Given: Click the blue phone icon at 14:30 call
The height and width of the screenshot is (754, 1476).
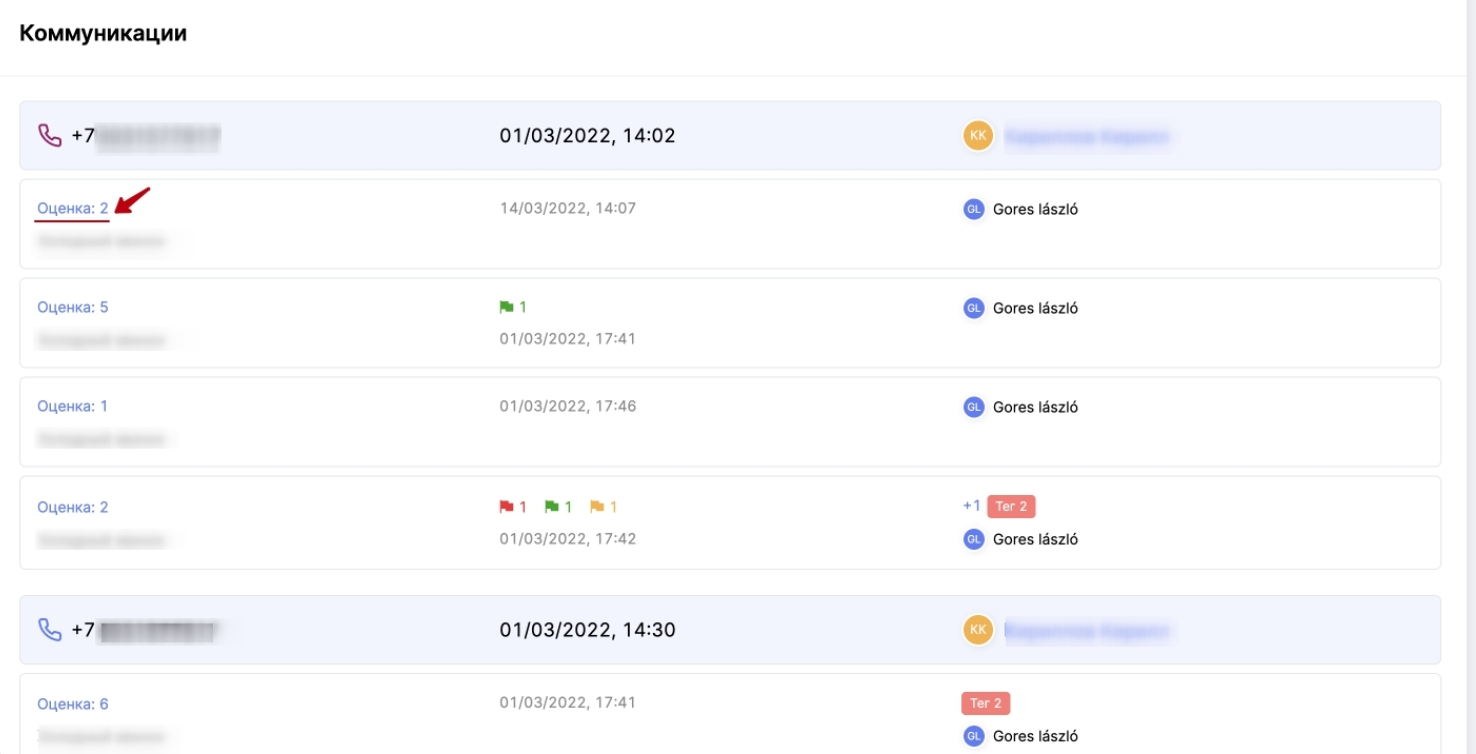Looking at the screenshot, I should tap(50, 630).
